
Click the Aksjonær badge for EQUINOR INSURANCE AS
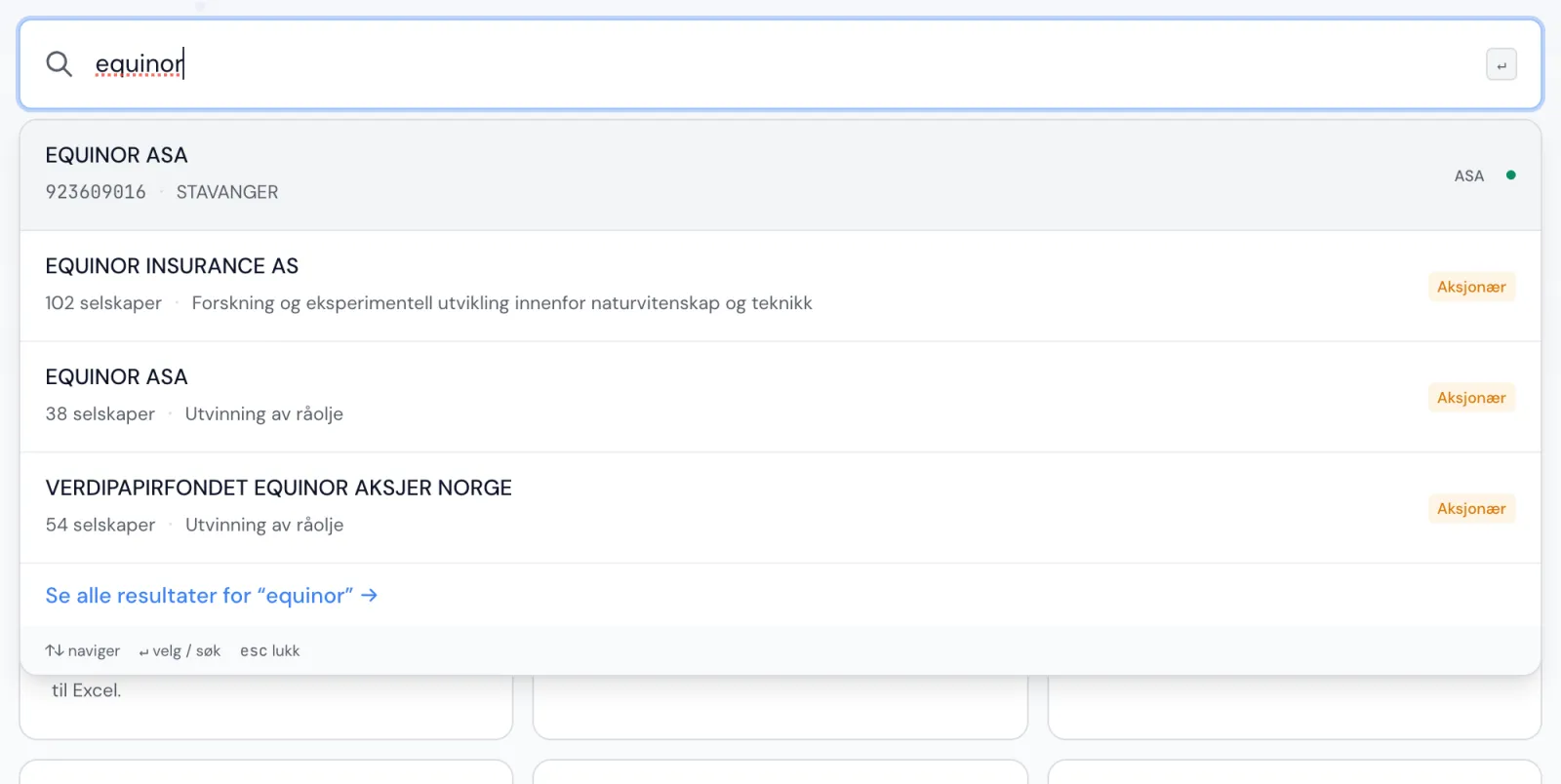[x=1471, y=287]
